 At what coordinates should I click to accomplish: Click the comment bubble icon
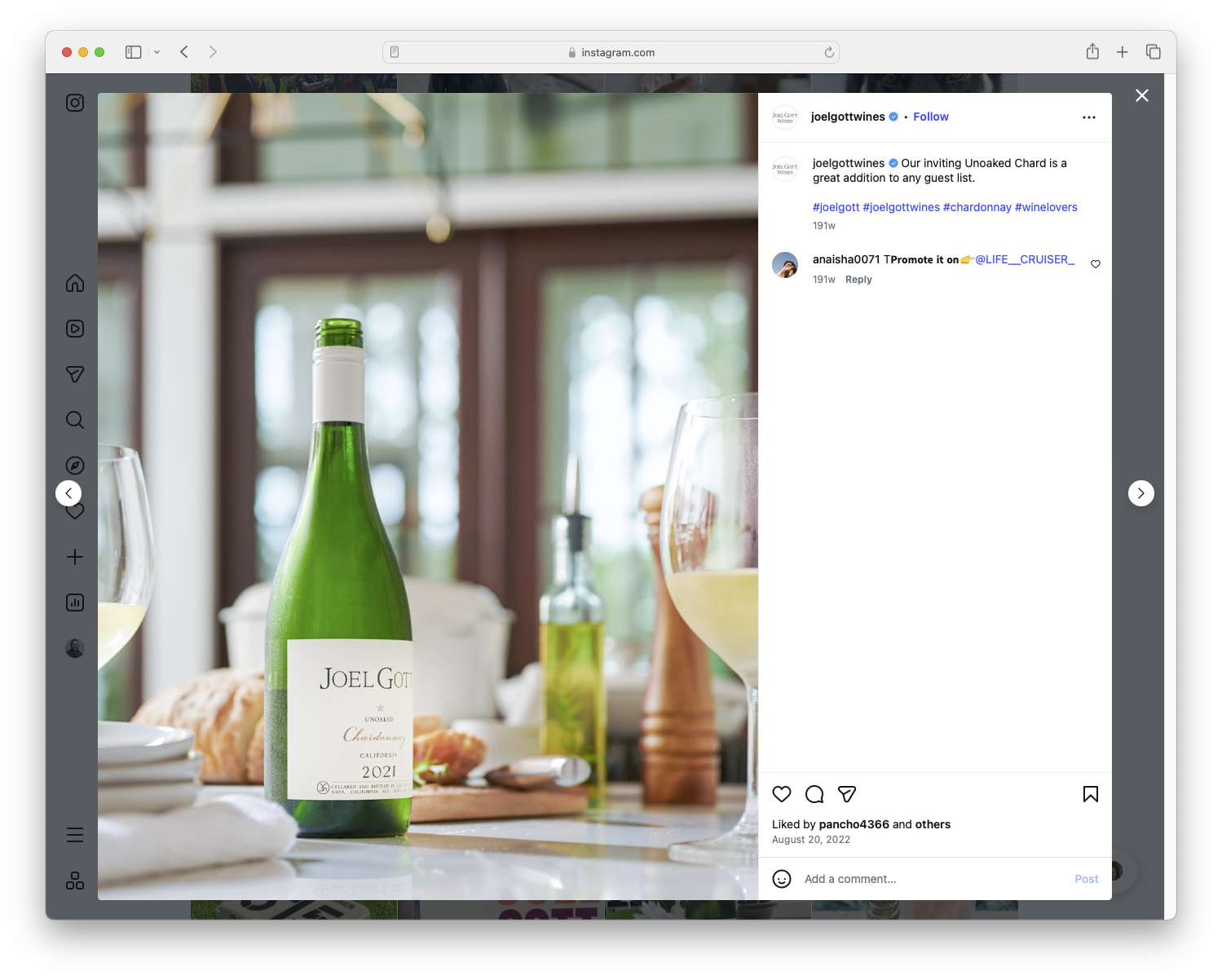pyautogui.click(x=814, y=794)
